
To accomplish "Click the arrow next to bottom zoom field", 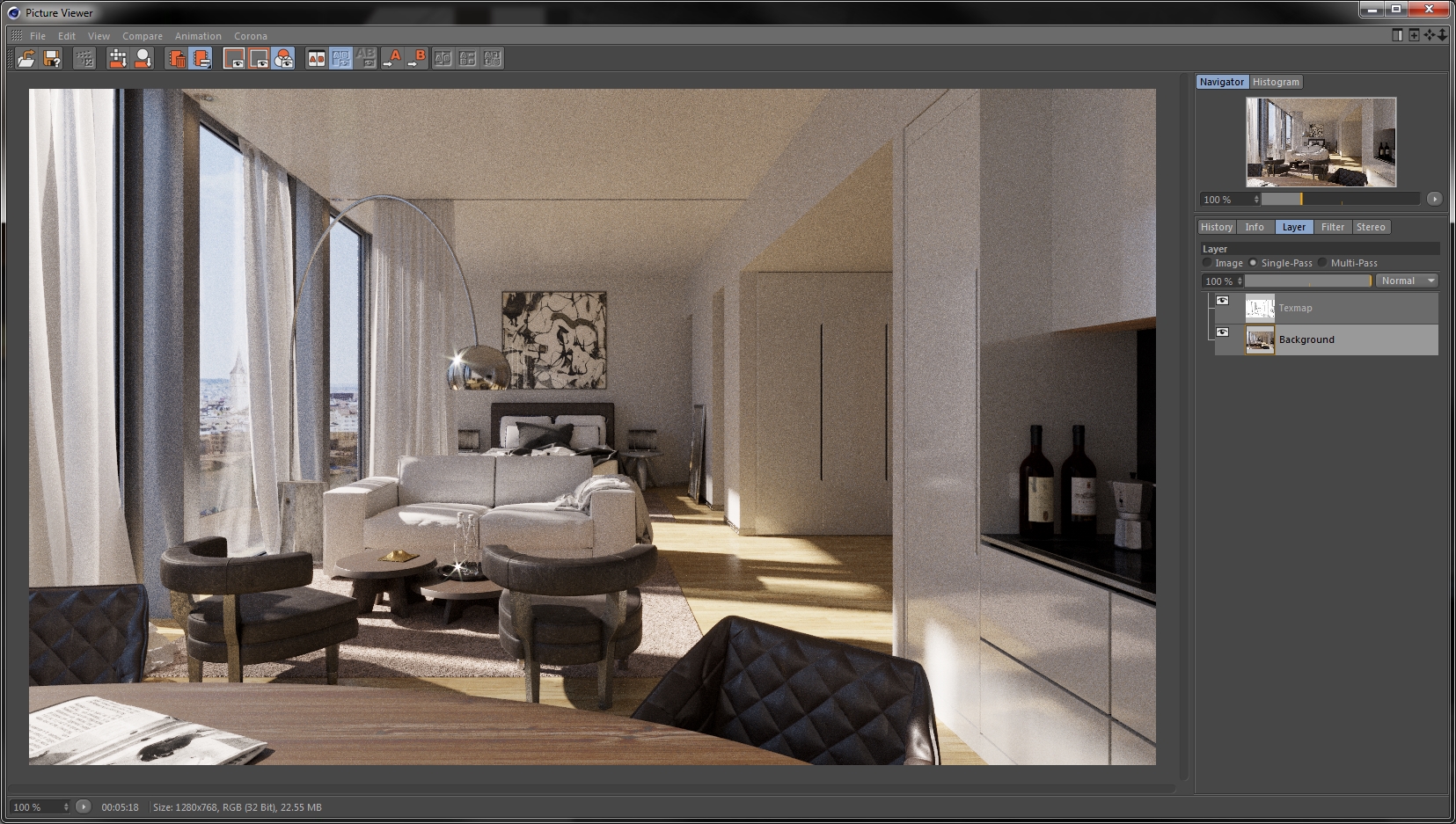I will (83, 806).
